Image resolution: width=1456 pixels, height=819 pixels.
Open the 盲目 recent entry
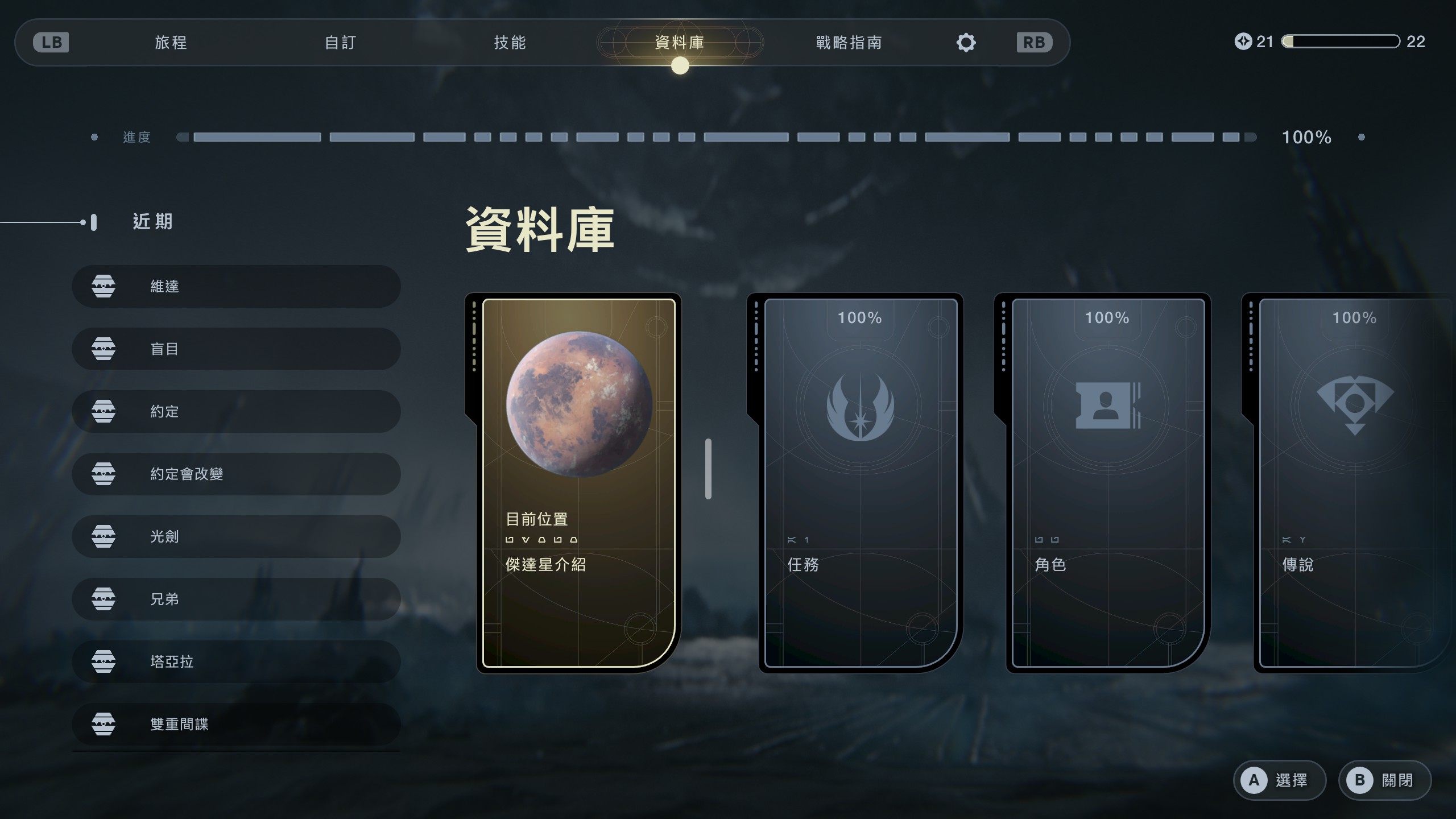[236, 349]
